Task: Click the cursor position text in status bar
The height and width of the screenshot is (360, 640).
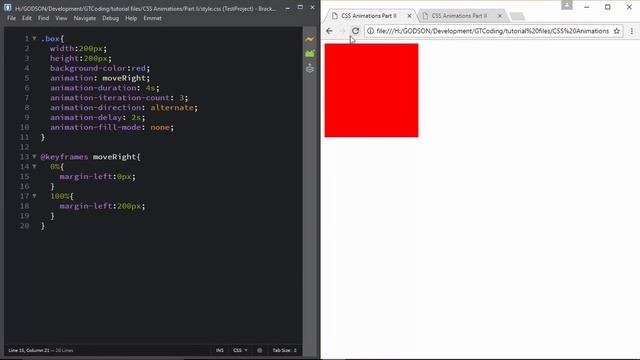Action: coord(29,350)
